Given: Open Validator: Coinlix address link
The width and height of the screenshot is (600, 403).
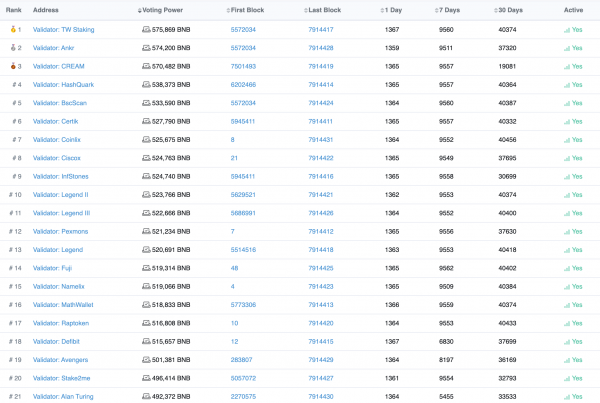Looking at the screenshot, I should pyautogui.click(x=57, y=140).
